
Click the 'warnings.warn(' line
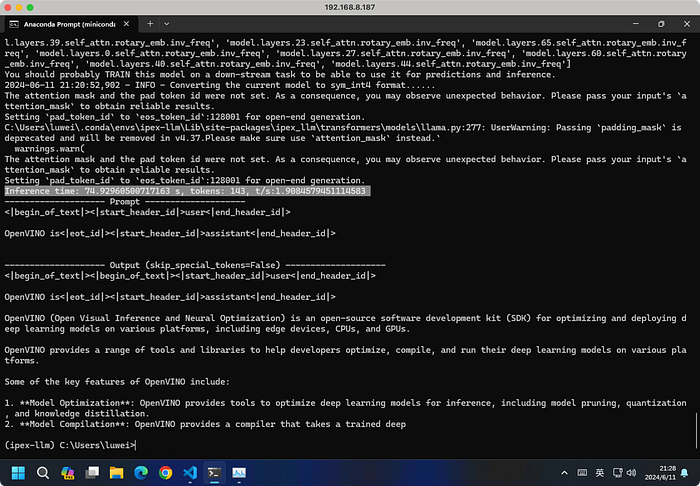(x=49, y=149)
